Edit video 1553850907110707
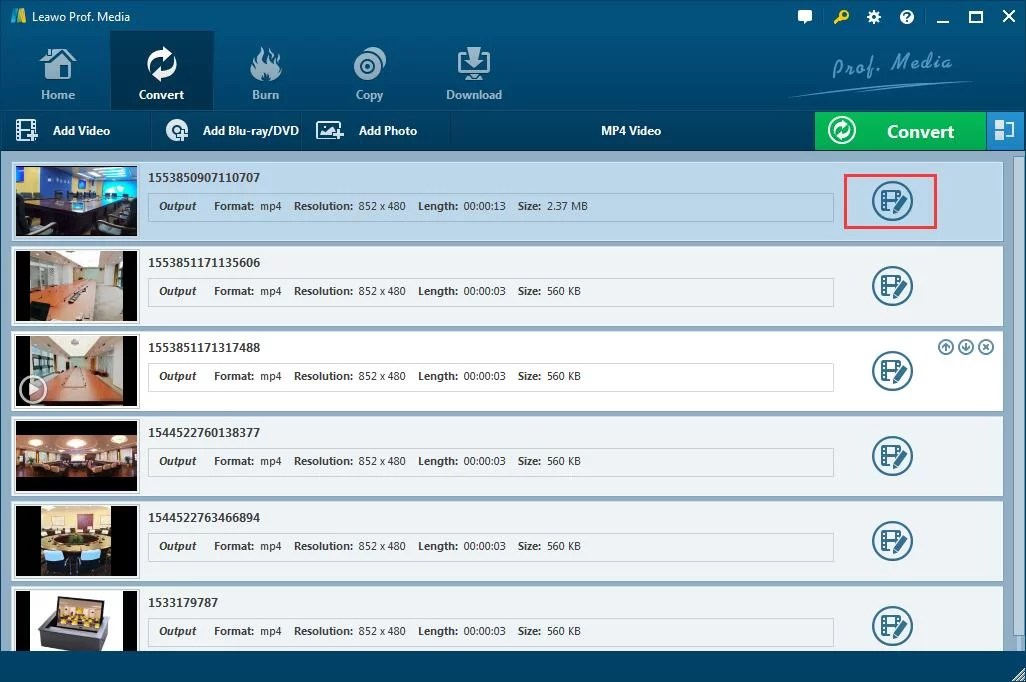 [x=892, y=201]
